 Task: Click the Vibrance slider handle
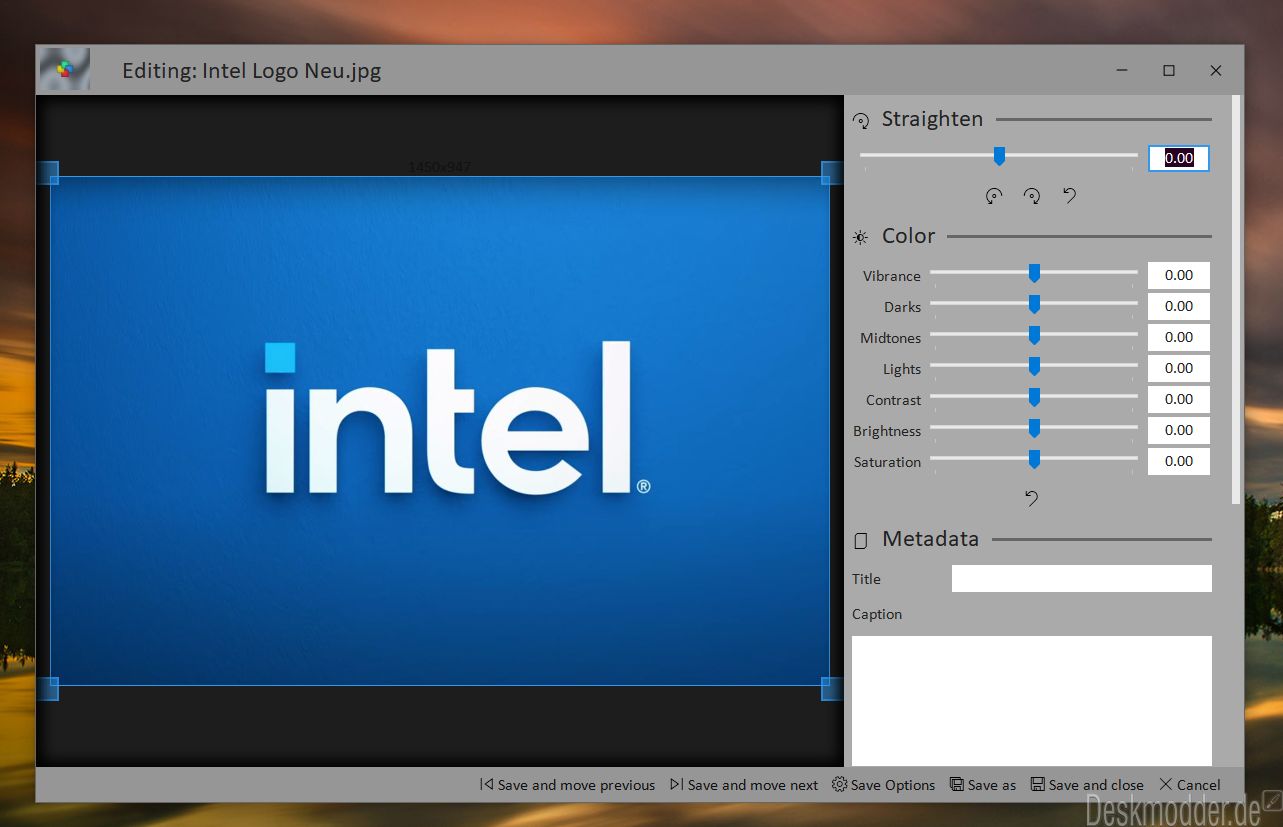[1034, 273]
